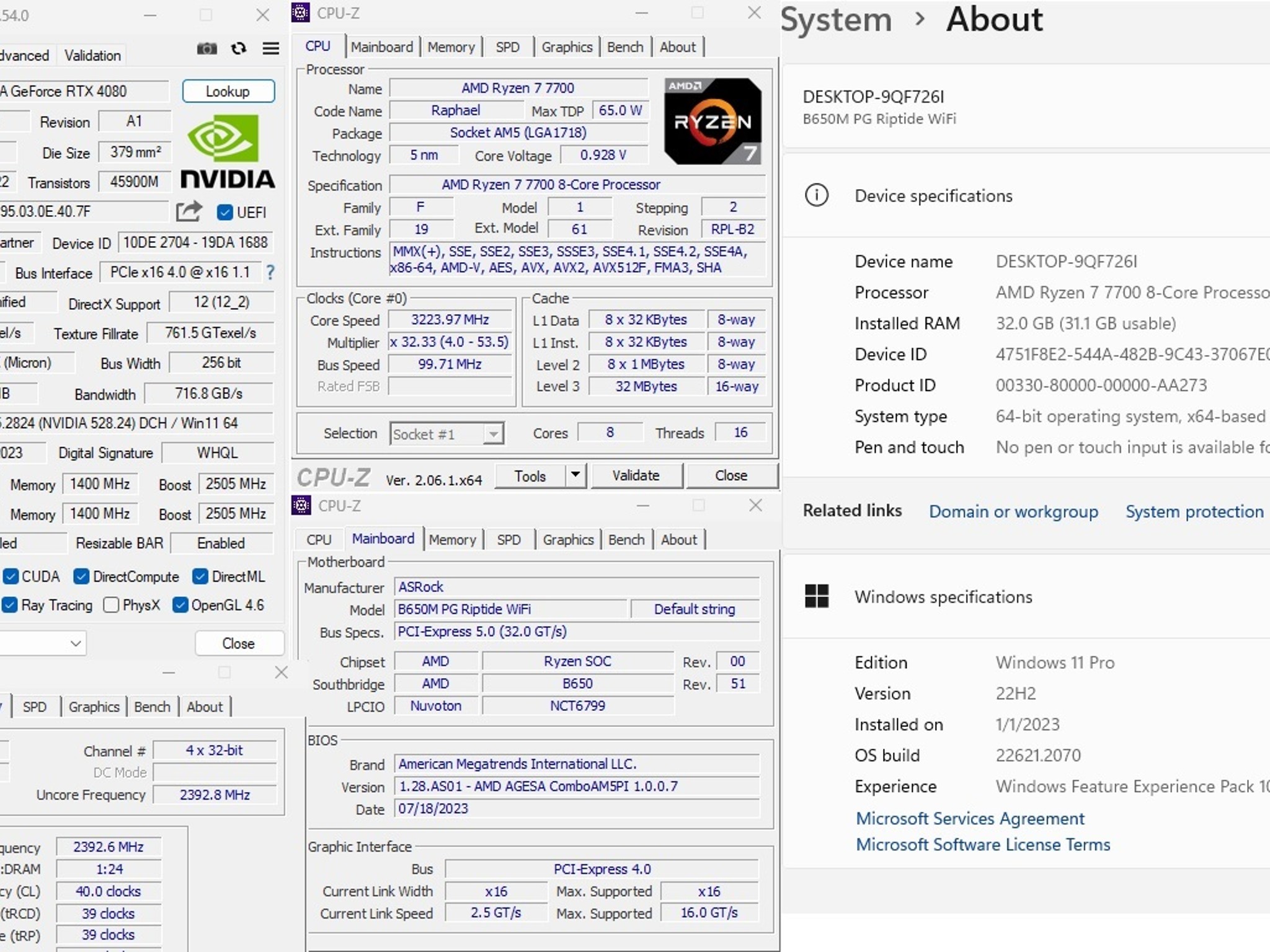Viewport: 1270px width, 952px height.
Task: Click the Tools button in CPU-Z
Action: coord(530,476)
